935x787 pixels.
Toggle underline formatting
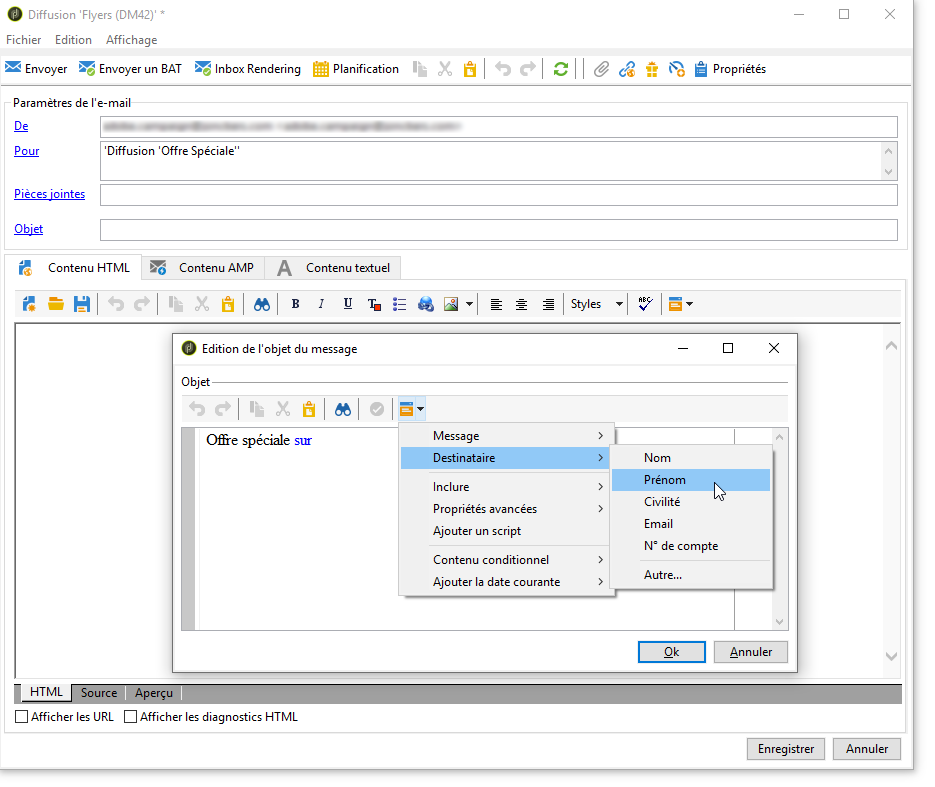click(348, 304)
